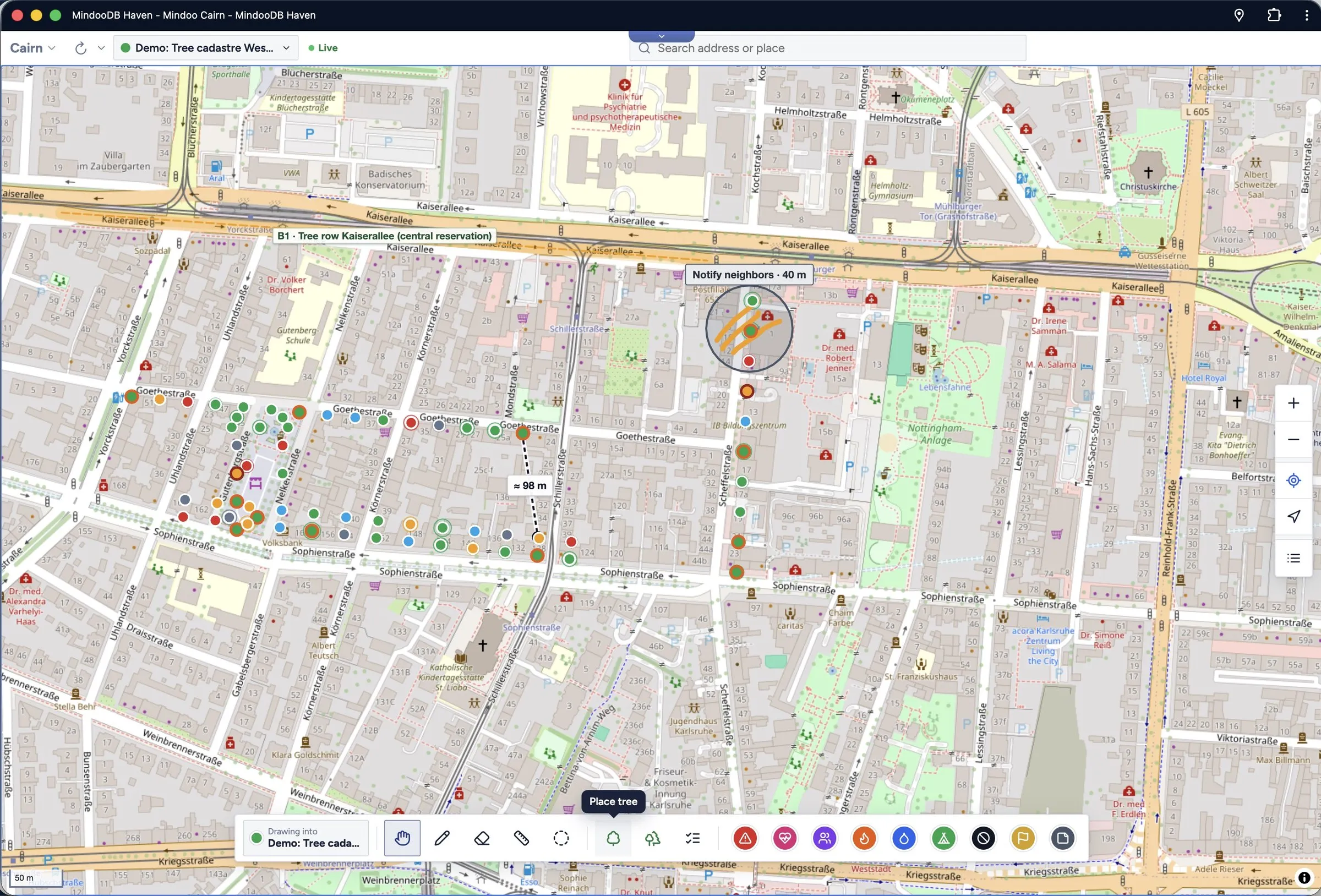
Task: Click the ≈ 98 m measurement label
Action: coord(529,485)
